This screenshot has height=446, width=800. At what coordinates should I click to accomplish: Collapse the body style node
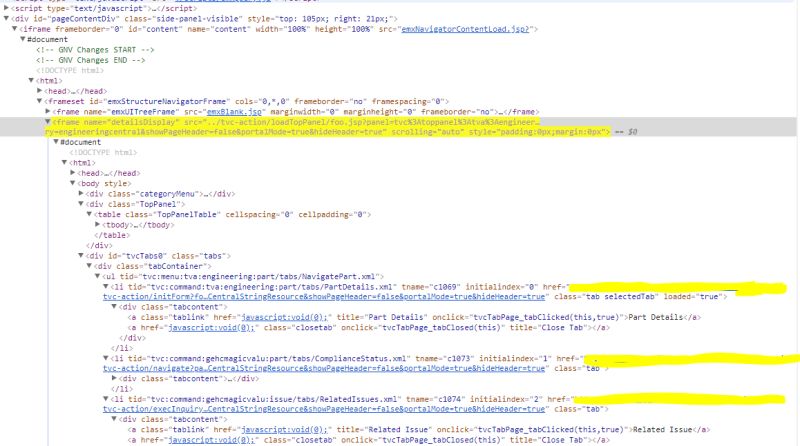tap(72, 183)
